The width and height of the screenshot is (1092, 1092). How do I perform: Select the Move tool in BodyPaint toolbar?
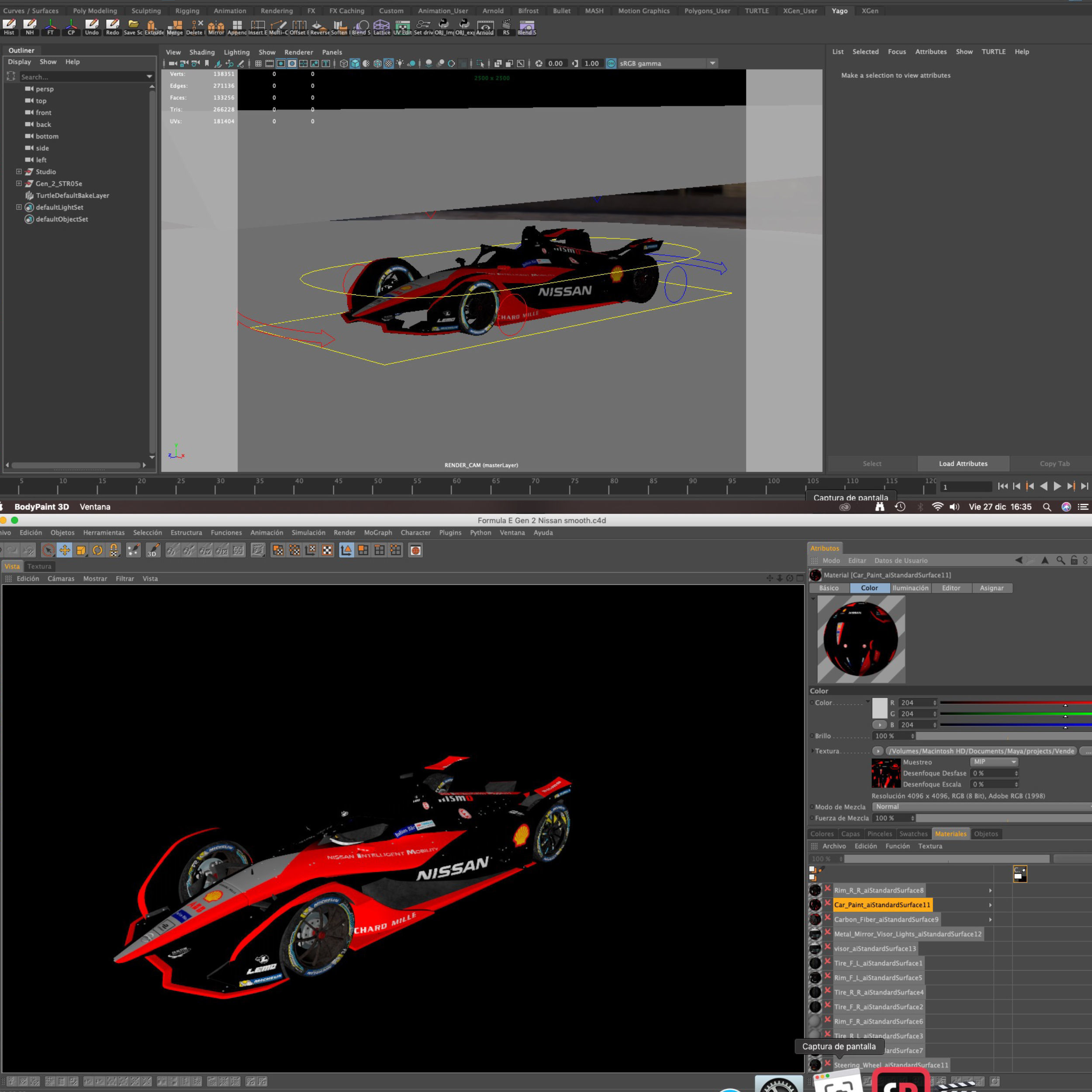pyautogui.click(x=65, y=550)
